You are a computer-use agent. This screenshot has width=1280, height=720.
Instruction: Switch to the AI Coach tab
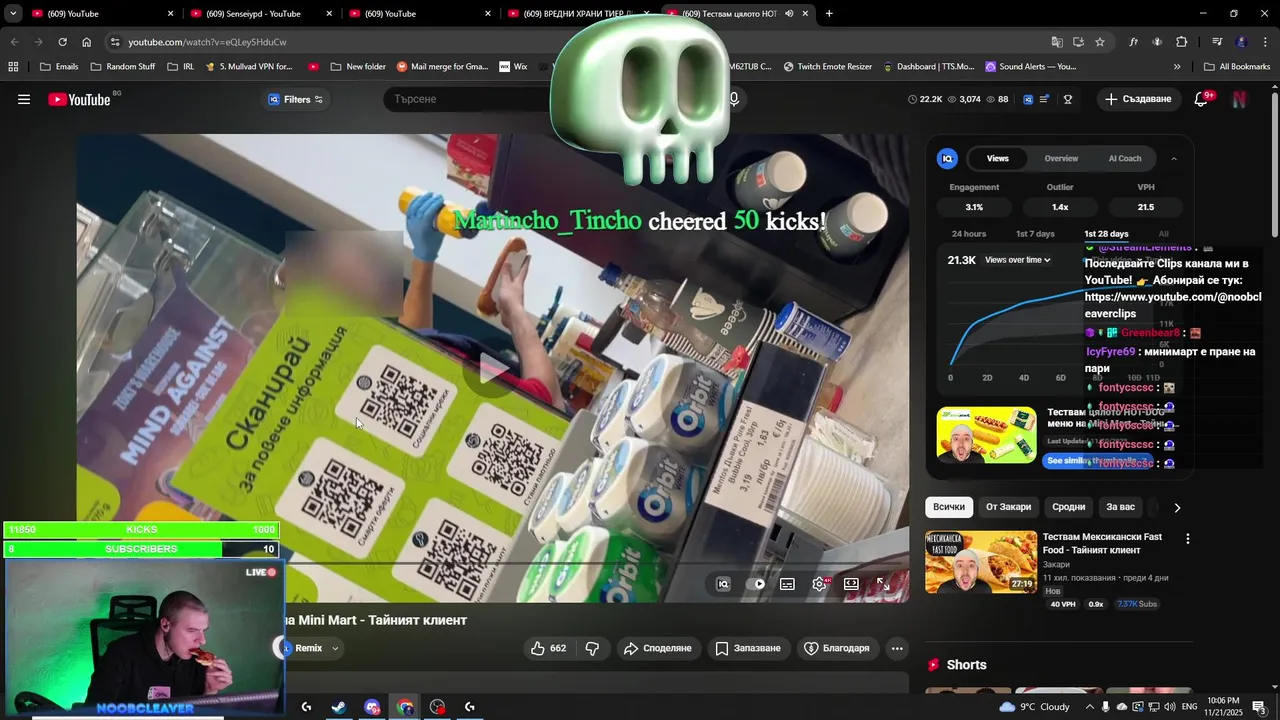[1125, 158]
